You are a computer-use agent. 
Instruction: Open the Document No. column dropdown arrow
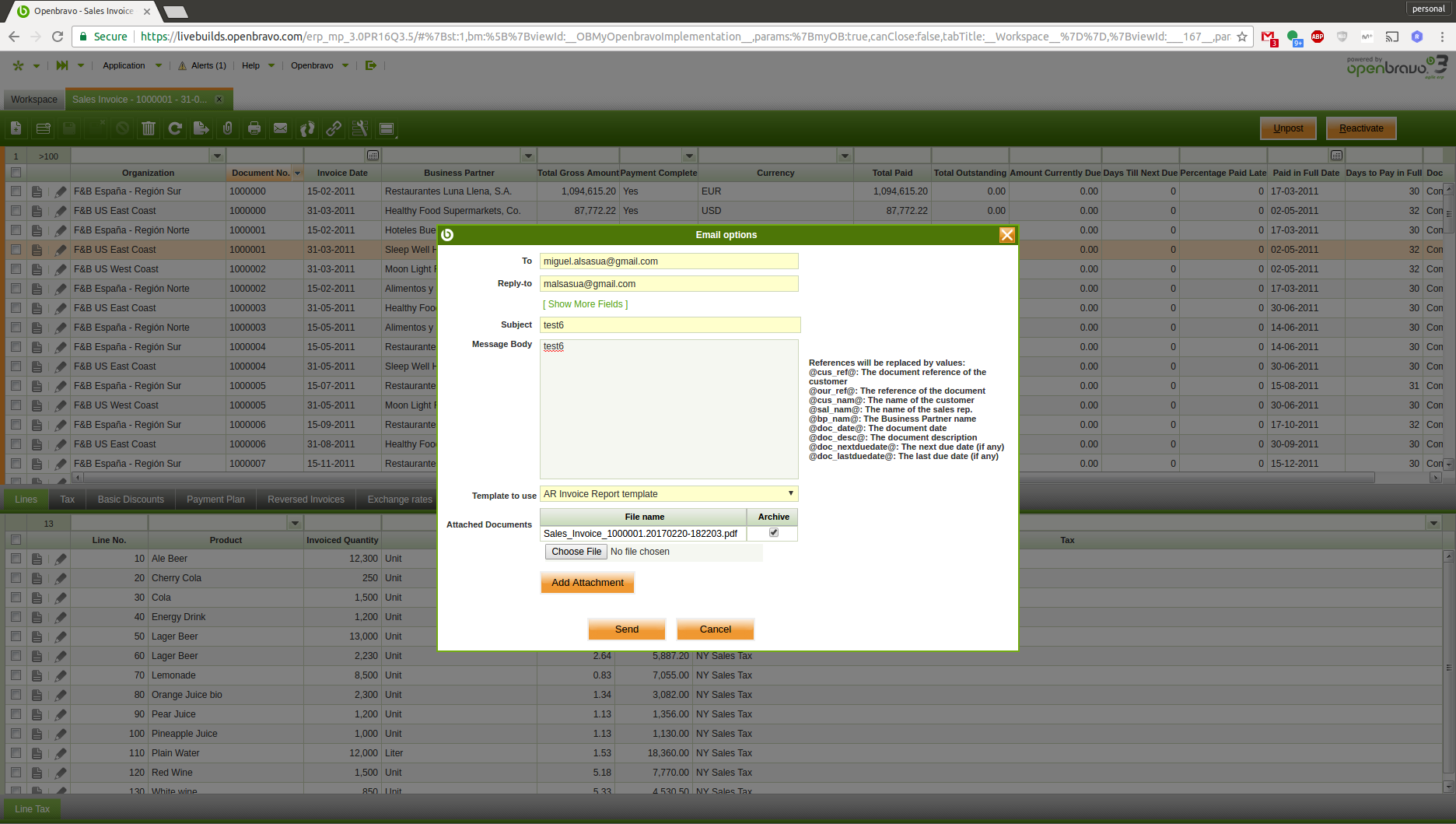coord(297,174)
